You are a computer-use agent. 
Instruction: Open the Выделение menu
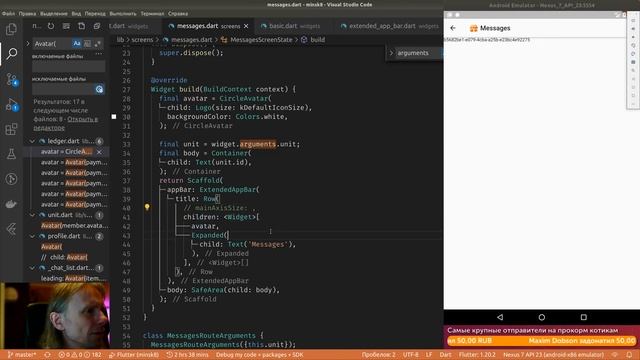click(54, 13)
